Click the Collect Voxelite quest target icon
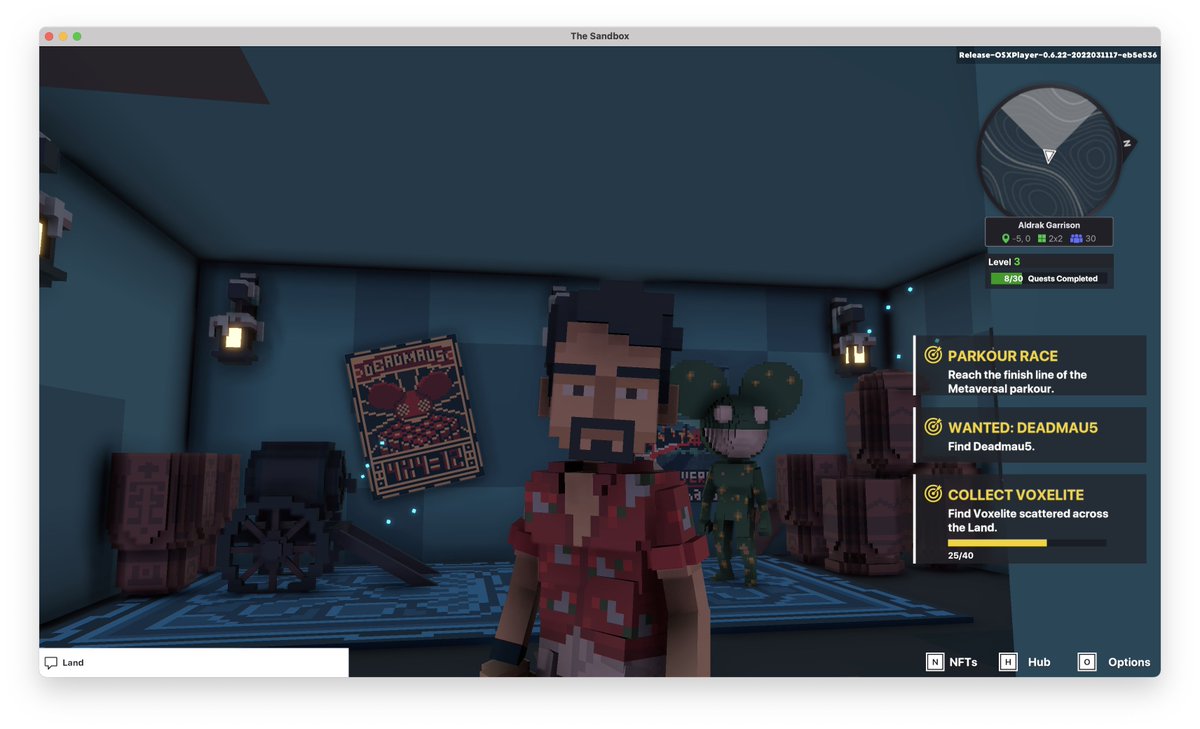Screen dimensions: 1200x729 click(x=933, y=494)
